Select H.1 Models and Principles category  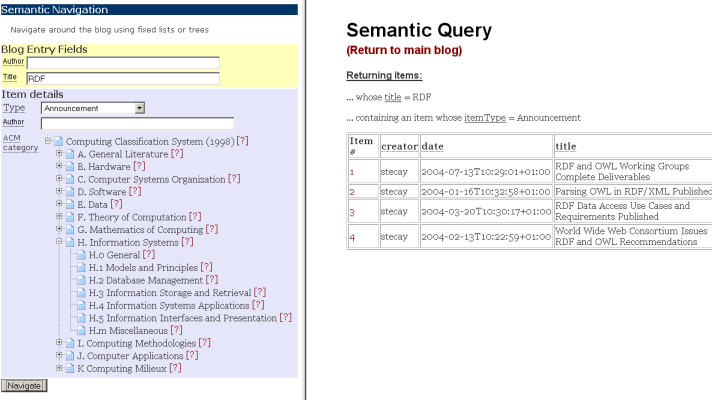pyautogui.click(x=143, y=267)
